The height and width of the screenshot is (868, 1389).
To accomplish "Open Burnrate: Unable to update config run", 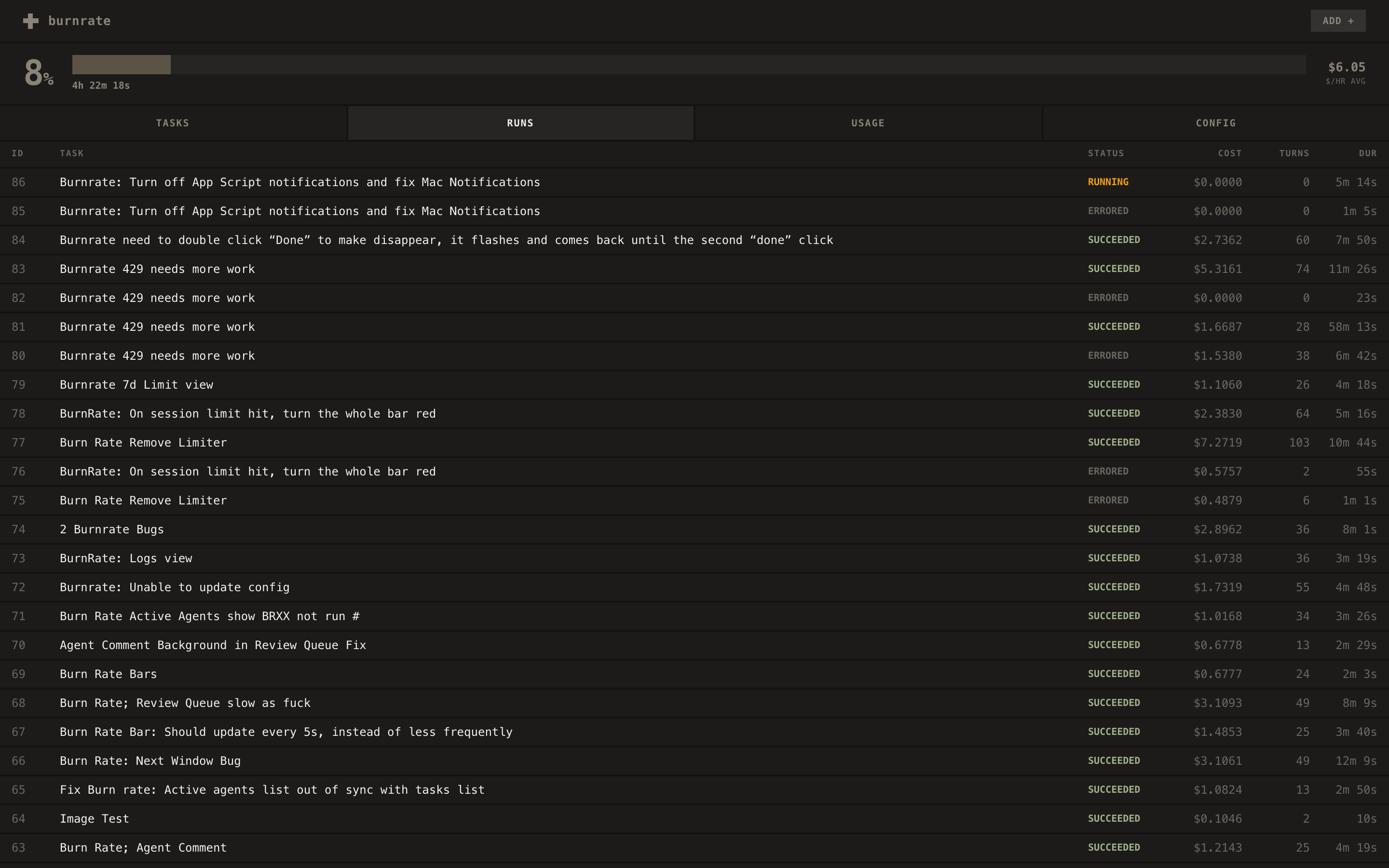I will pyautogui.click(x=175, y=587).
